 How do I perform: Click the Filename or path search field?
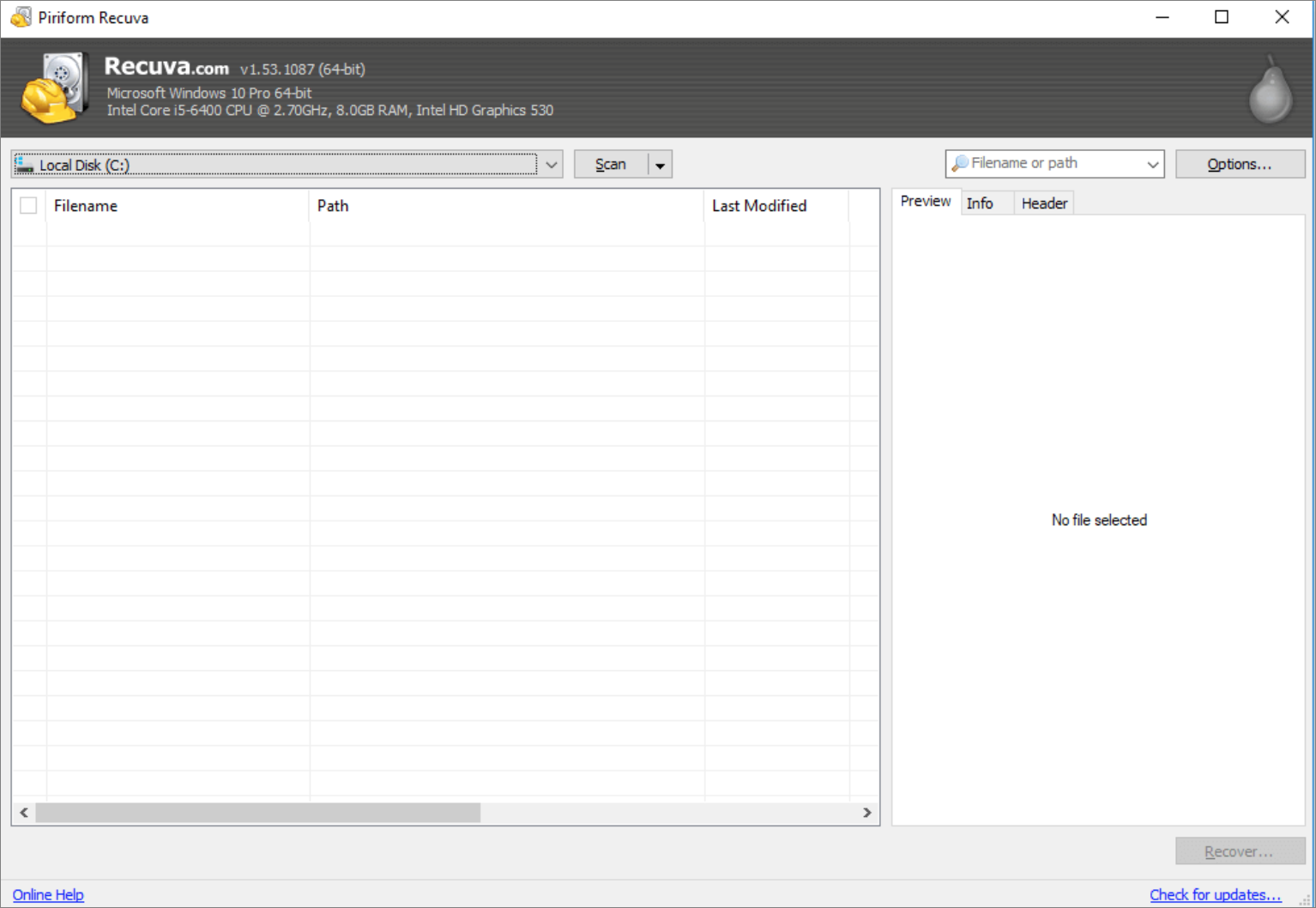point(1055,162)
